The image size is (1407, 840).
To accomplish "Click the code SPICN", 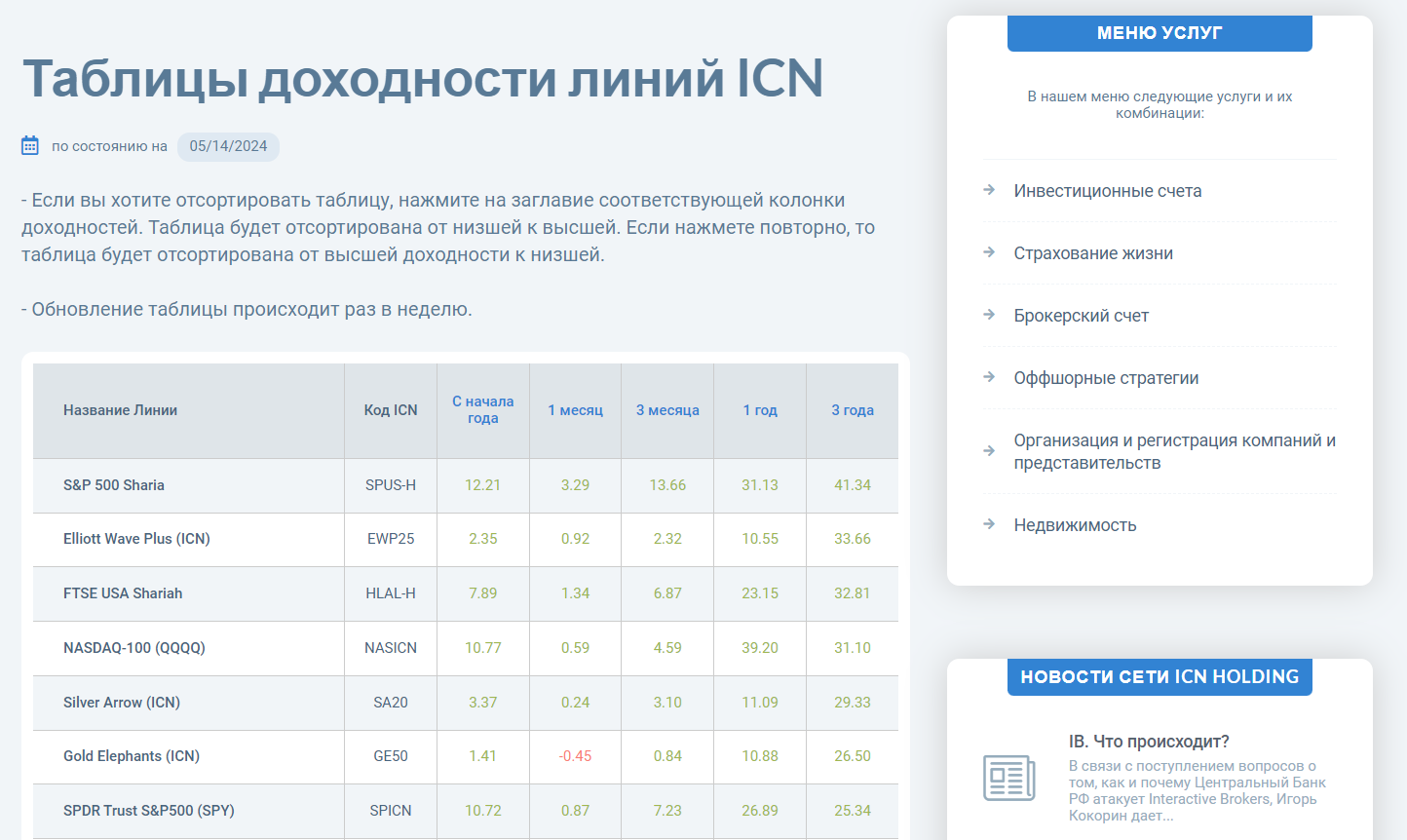I will (391, 811).
